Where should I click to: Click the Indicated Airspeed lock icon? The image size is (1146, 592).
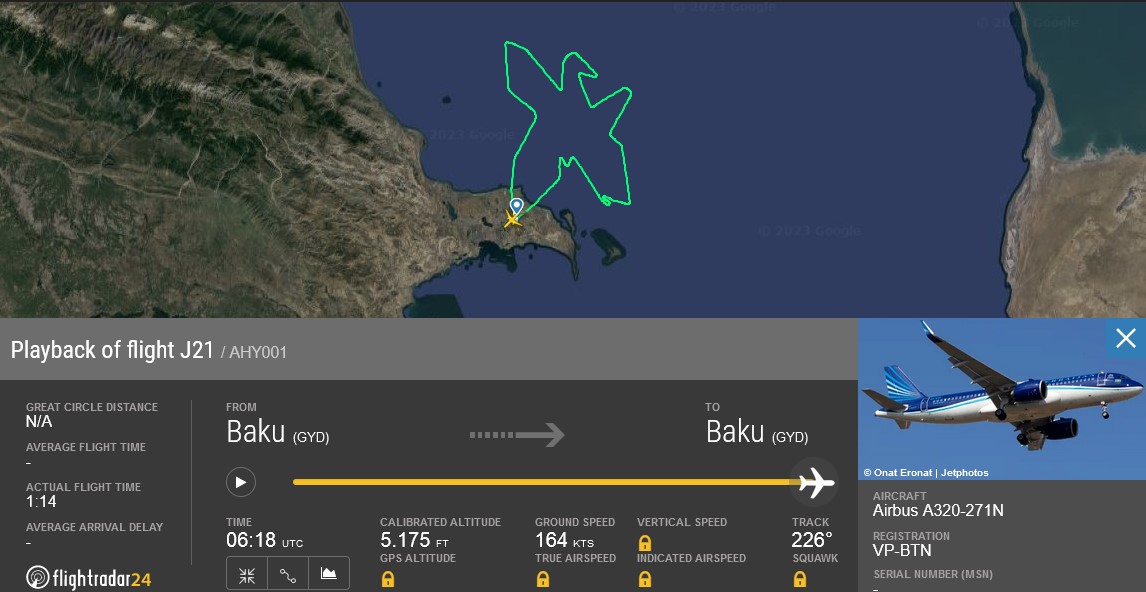point(645,580)
